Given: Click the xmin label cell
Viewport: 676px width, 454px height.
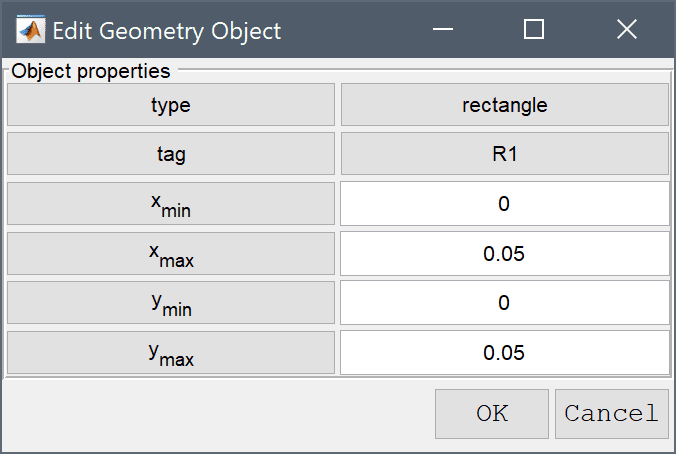Looking at the screenshot, I should click(171, 204).
